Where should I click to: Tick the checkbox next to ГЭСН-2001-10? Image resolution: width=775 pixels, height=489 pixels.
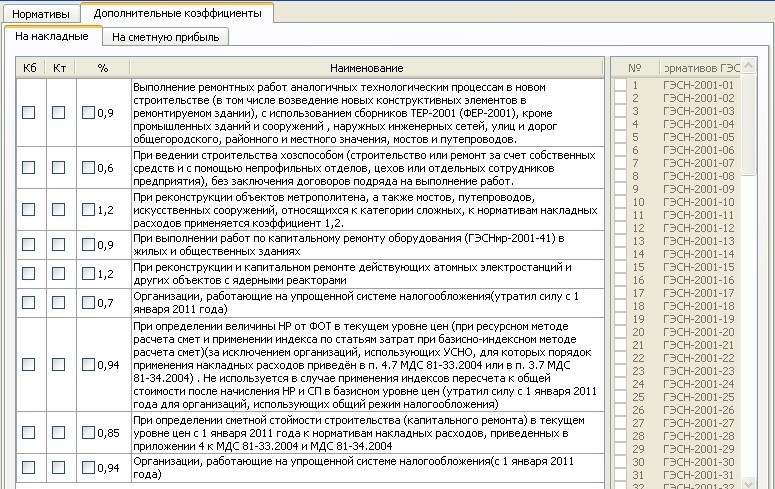pyautogui.click(x=620, y=202)
